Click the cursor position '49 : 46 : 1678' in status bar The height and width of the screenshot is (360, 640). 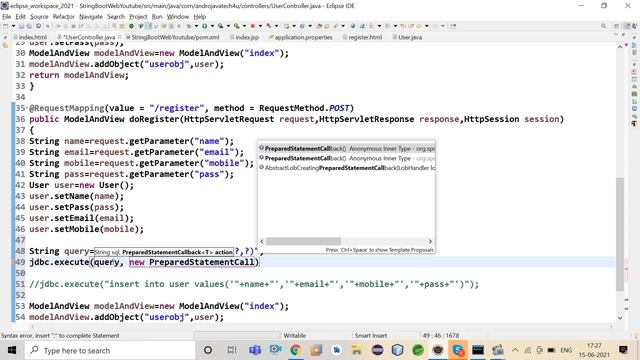441,336
